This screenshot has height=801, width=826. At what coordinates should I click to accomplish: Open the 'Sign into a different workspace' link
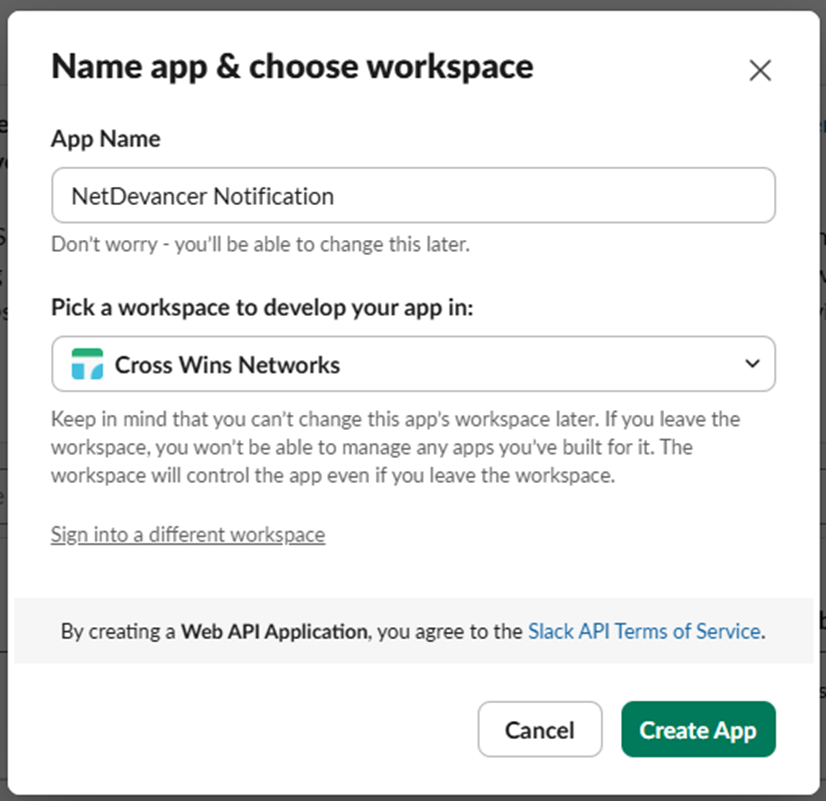(188, 535)
